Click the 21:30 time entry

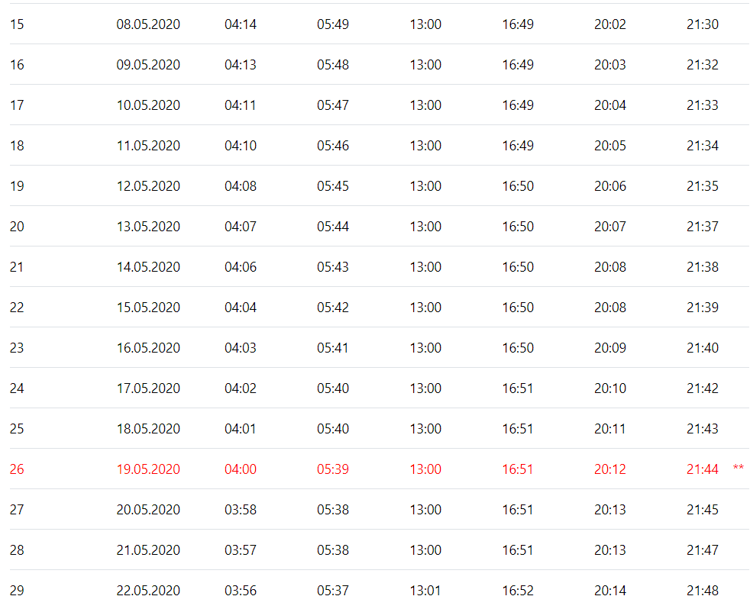click(x=702, y=24)
